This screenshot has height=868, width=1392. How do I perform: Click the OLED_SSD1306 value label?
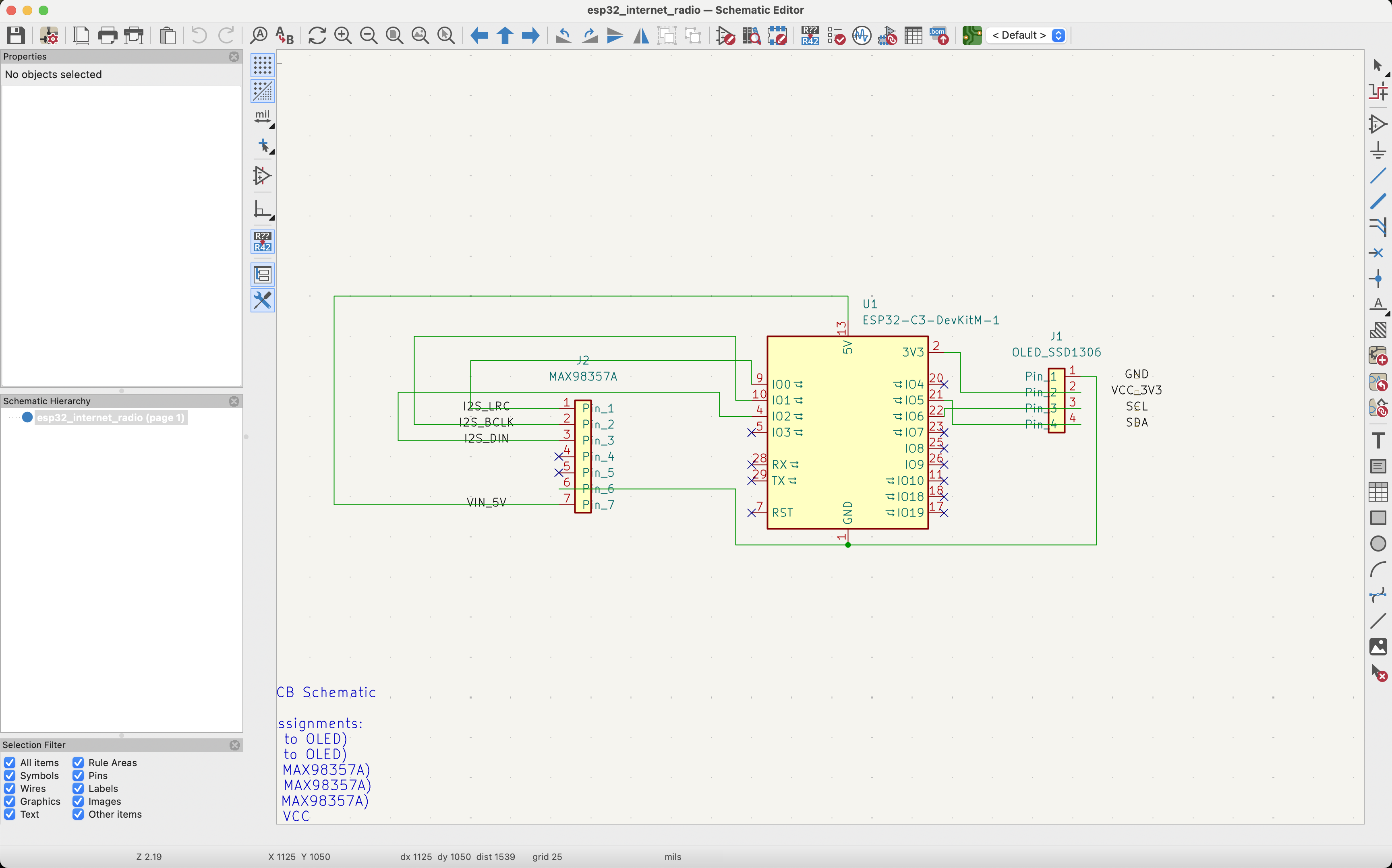[x=1056, y=352]
